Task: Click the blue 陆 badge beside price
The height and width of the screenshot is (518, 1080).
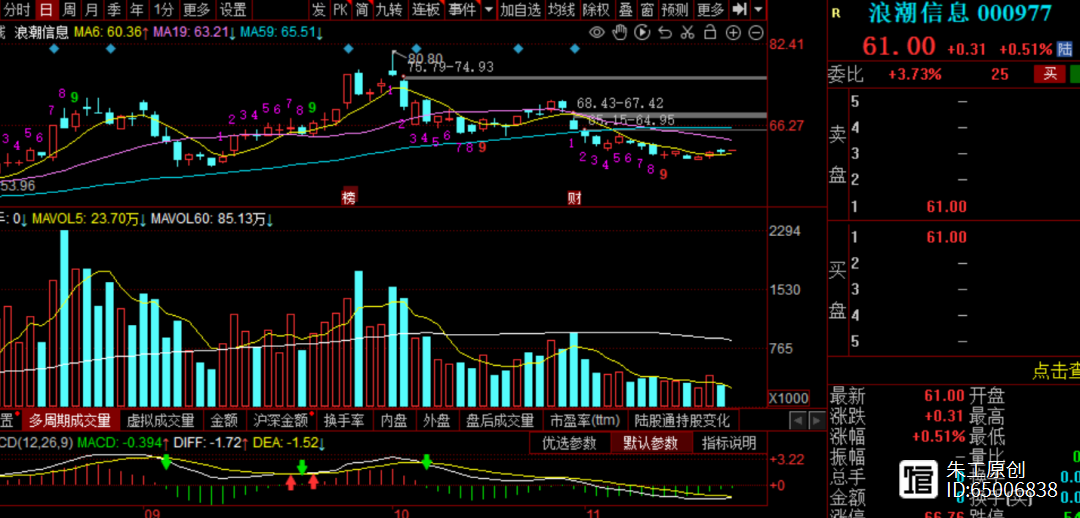Action: 1064,49
